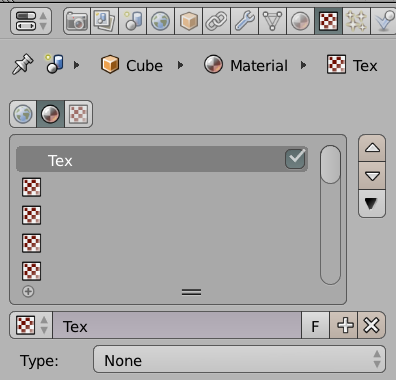Add a new texture with plus button

[344, 325]
